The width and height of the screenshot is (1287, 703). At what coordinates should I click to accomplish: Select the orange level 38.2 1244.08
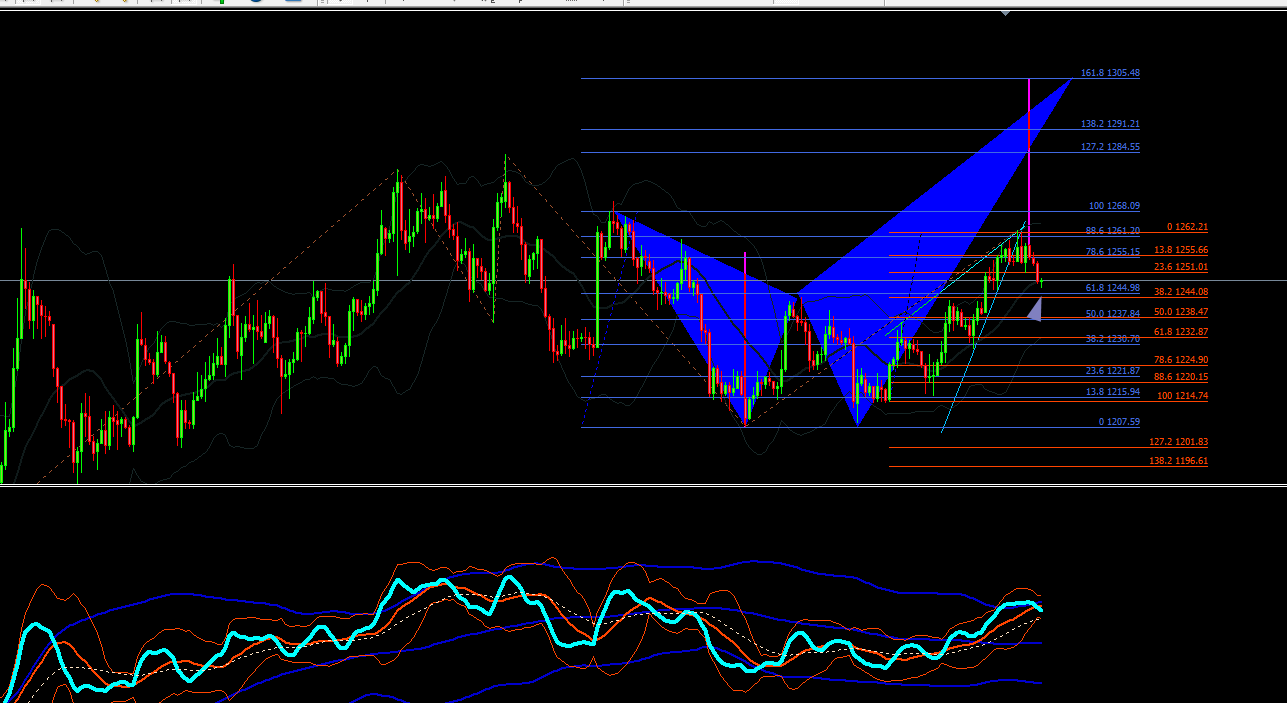click(x=1181, y=292)
